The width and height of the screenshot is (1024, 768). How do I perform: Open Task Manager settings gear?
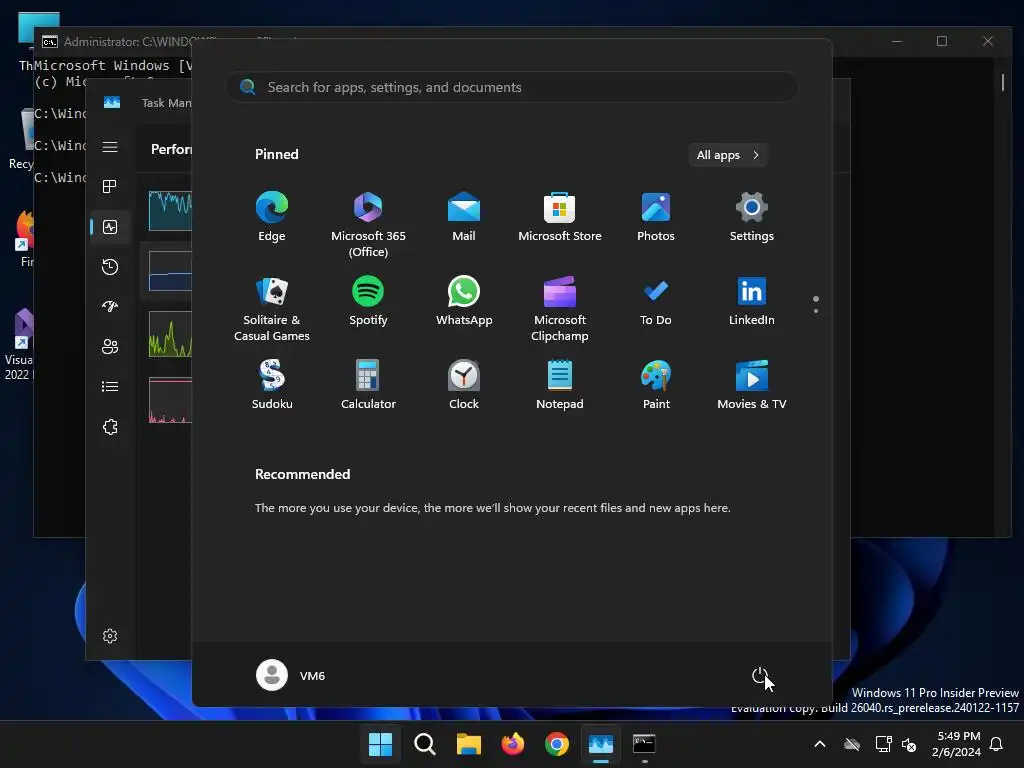pos(110,636)
